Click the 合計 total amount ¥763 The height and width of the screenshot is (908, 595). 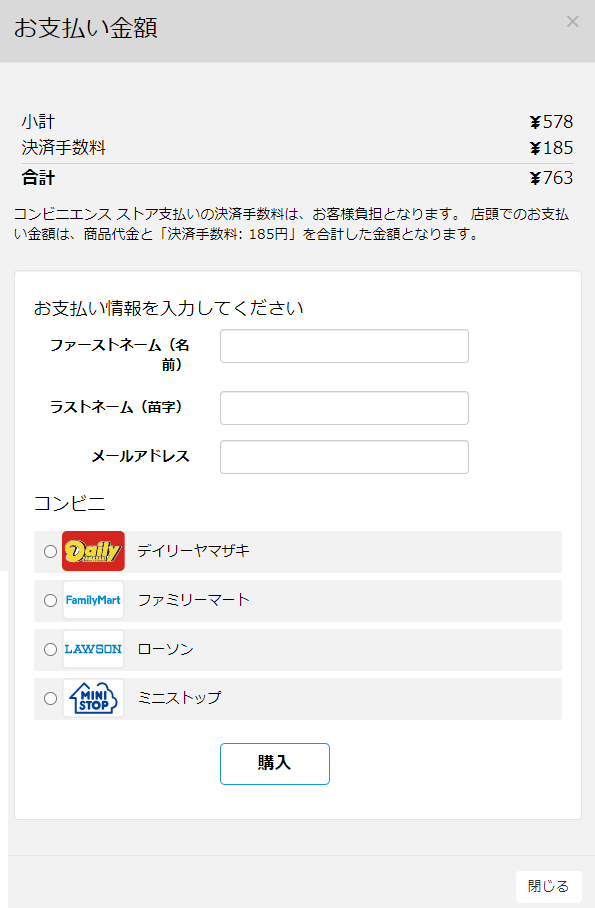(551, 178)
